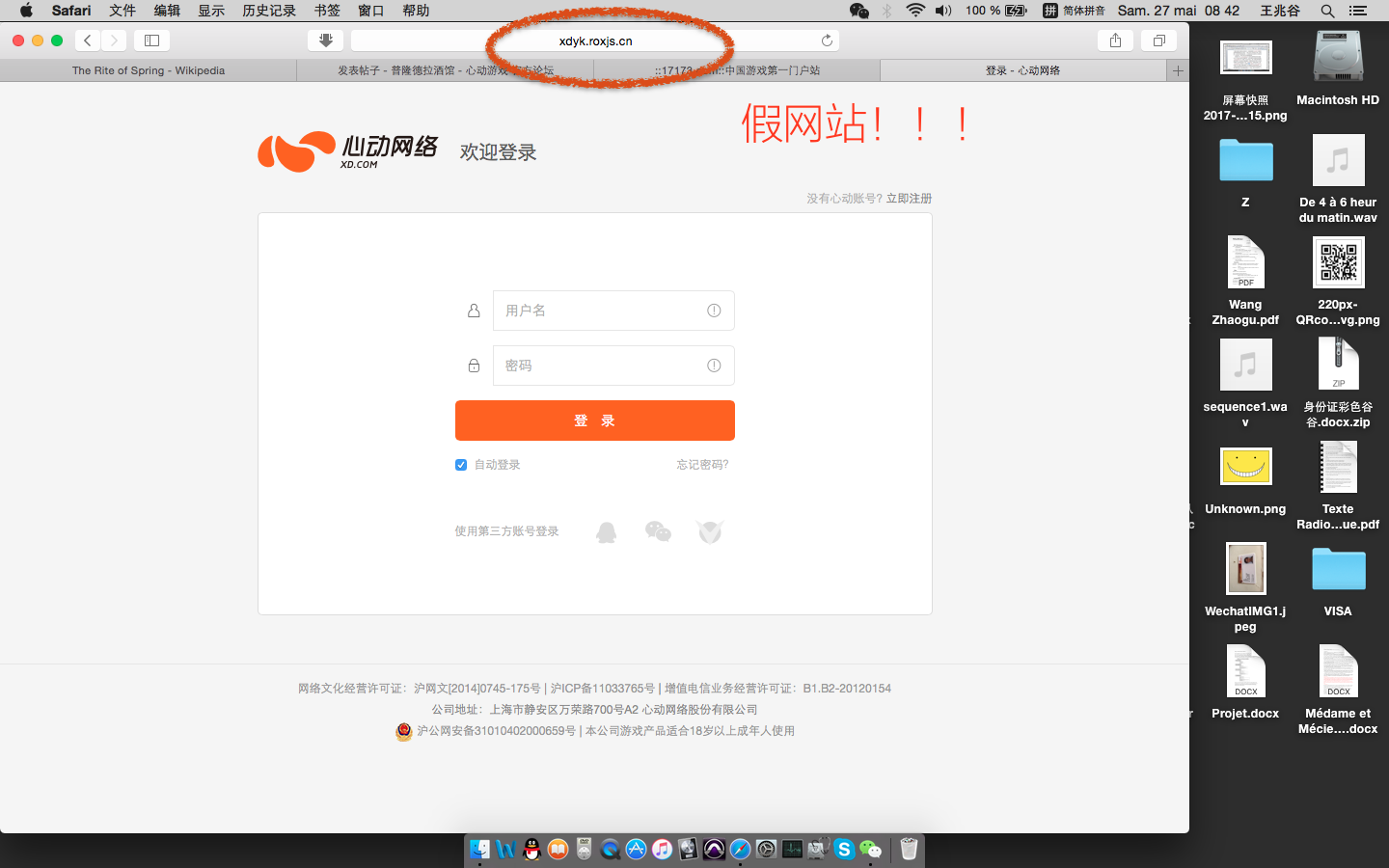Screen dimensions: 1389x868
Task: Switch to The Rite of Spring Wikipedia tab
Action: (x=149, y=70)
